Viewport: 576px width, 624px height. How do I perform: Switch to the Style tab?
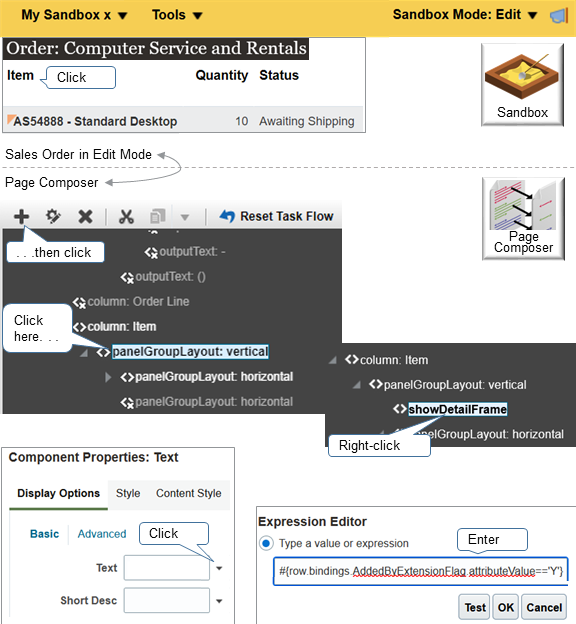click(128, 493)
